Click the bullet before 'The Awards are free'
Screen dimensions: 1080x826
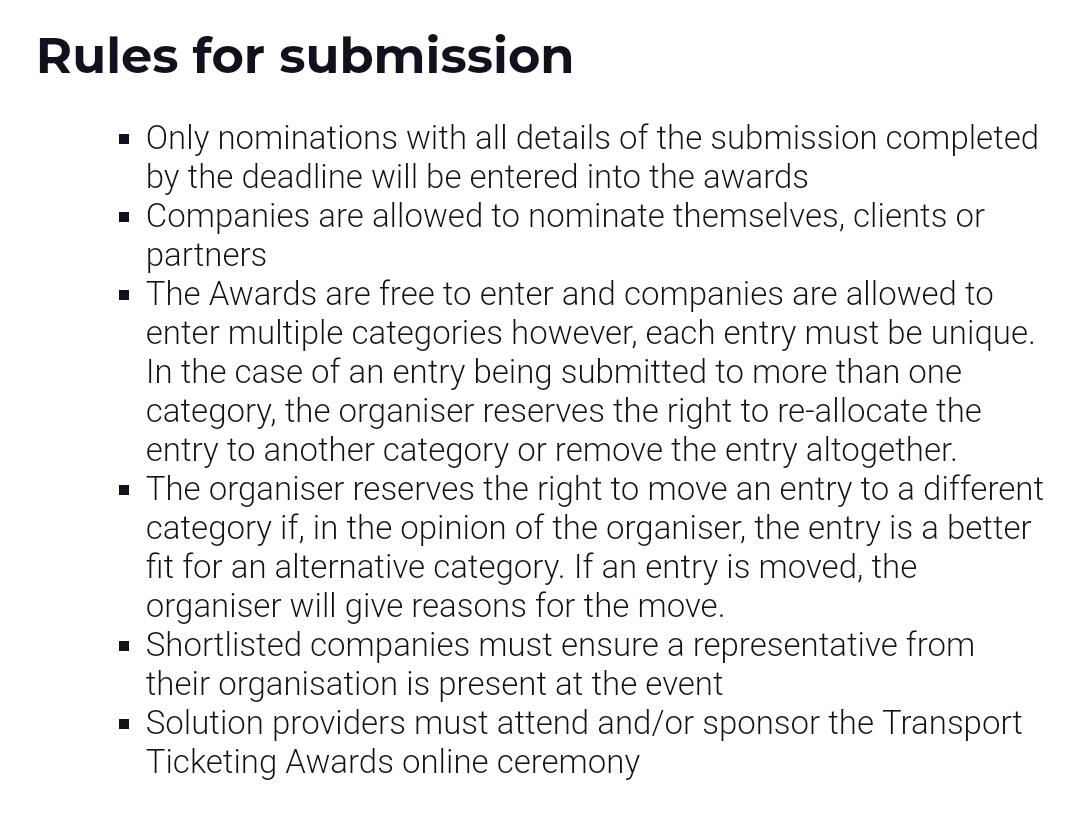click(x=124, y=296)
